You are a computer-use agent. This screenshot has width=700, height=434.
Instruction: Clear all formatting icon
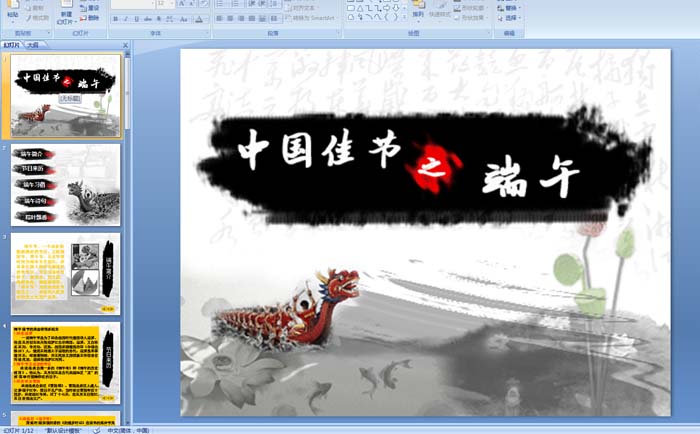point(204,4)
